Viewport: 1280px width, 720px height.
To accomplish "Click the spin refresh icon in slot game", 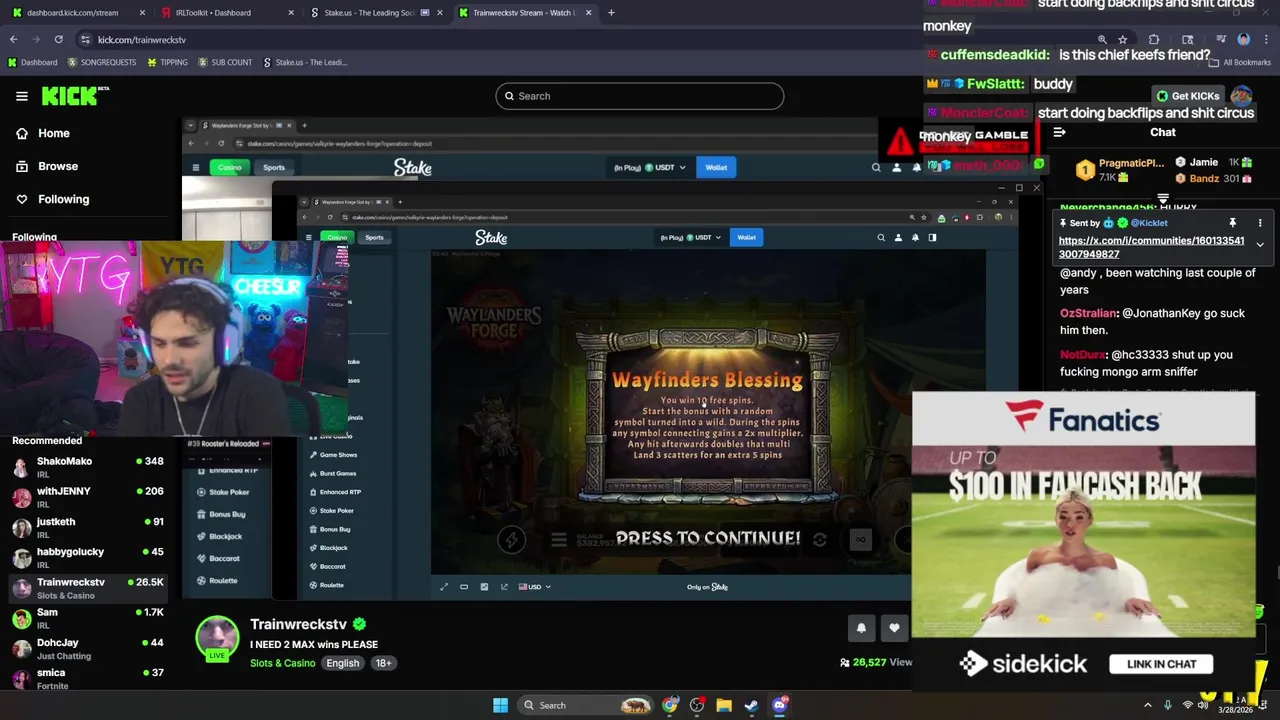I will coord(820,539).
